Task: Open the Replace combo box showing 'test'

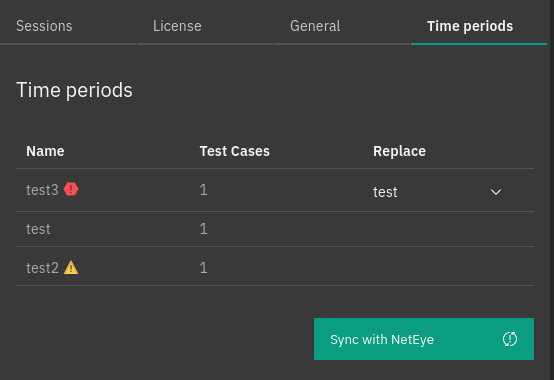Action: coord(438,192)
